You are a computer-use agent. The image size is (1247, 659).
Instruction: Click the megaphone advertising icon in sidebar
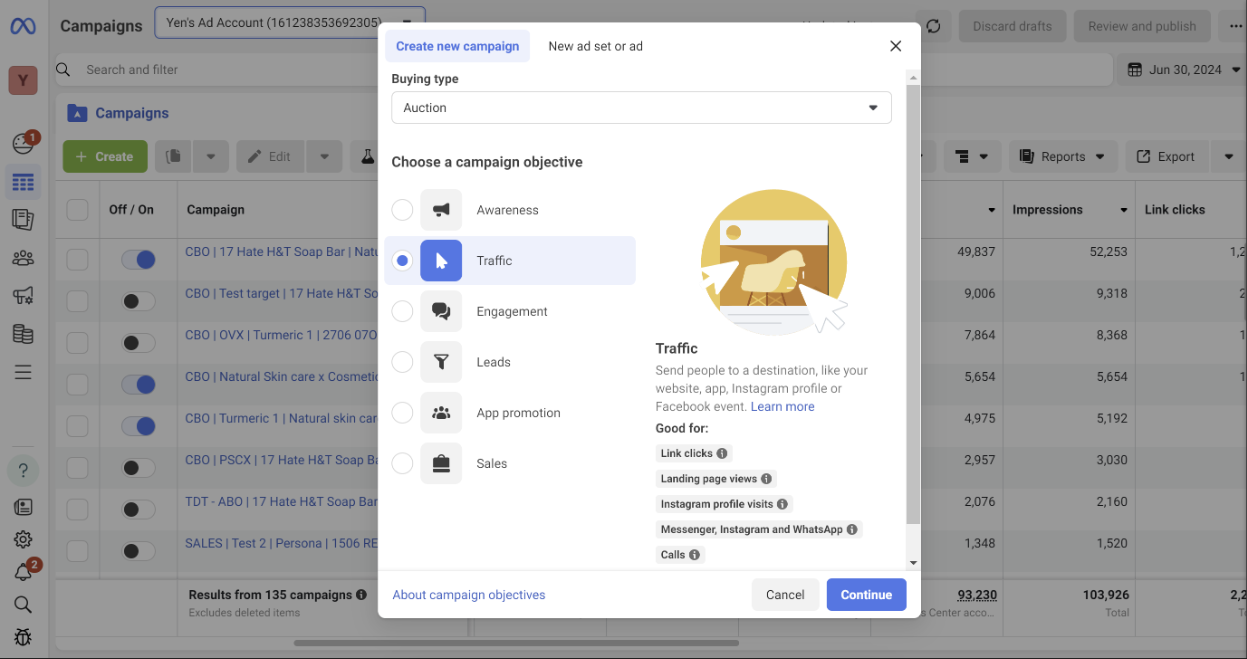22,296
